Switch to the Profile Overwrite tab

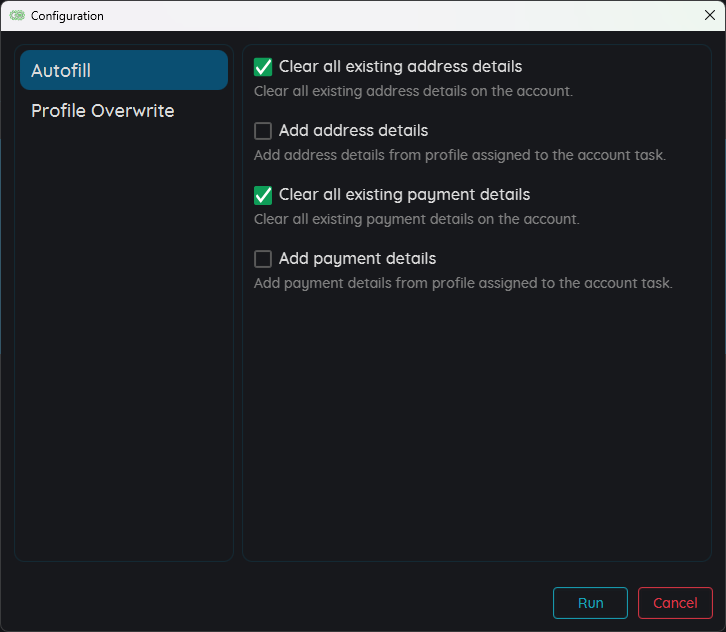pyautogui.click(x=103, y=111)
